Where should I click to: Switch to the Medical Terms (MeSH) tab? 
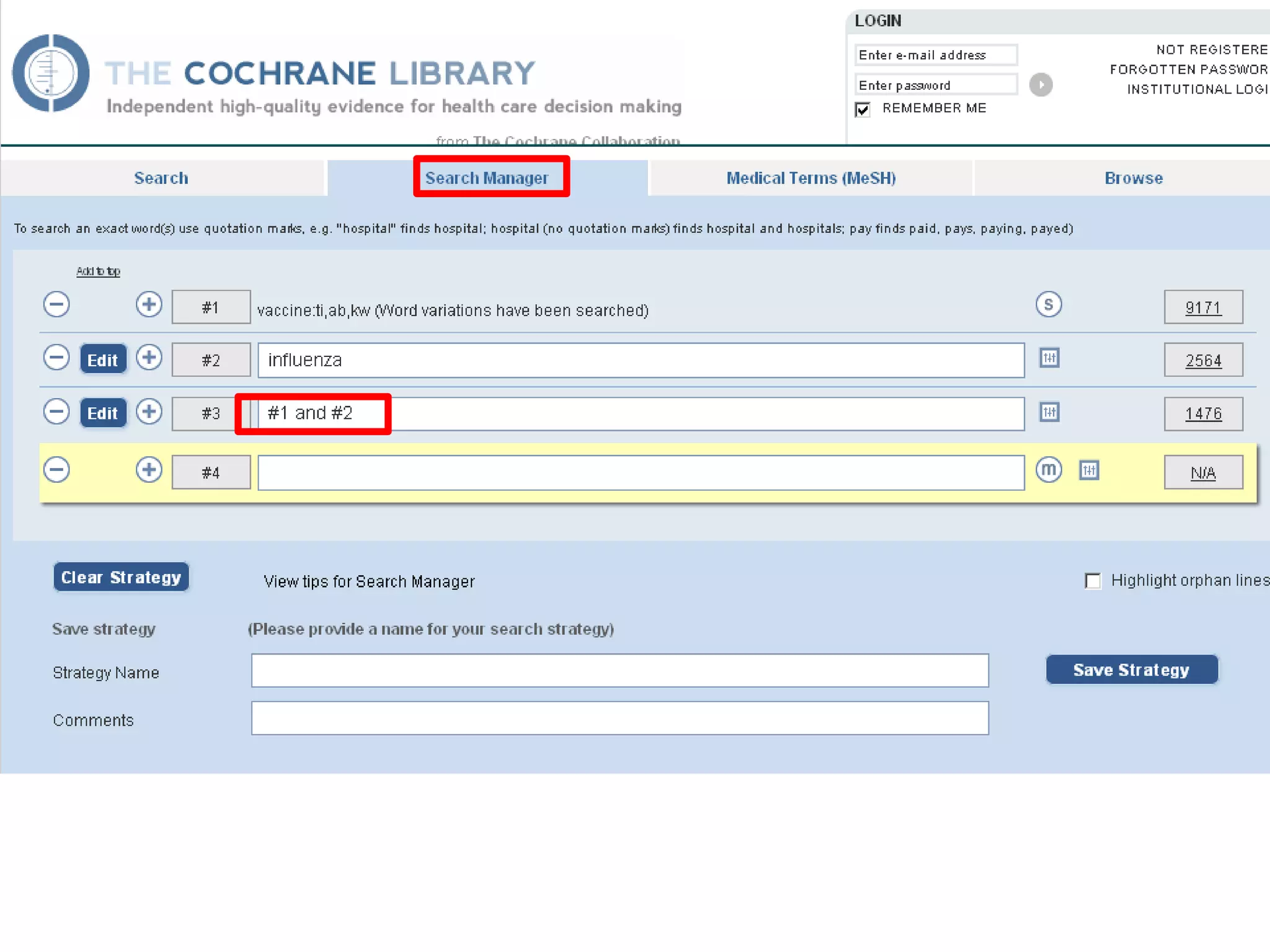(810, 178)
